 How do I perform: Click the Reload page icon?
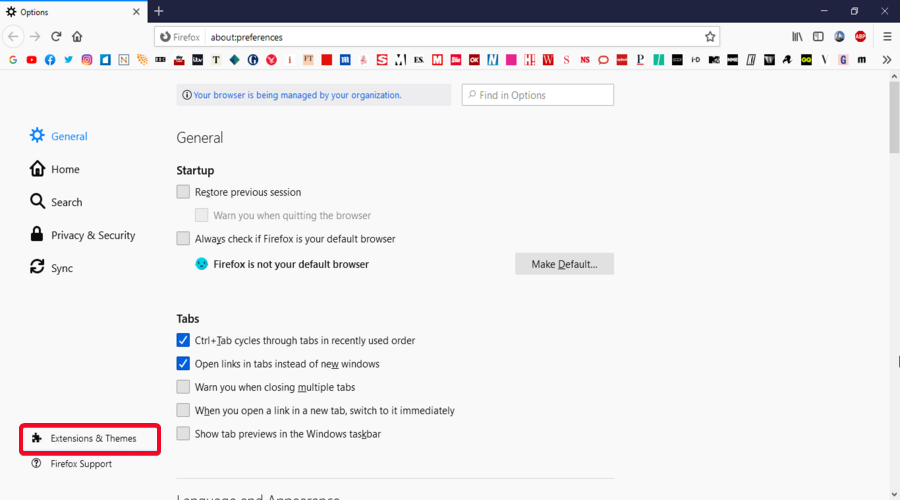pyautogui.click(x=56, y=37)
